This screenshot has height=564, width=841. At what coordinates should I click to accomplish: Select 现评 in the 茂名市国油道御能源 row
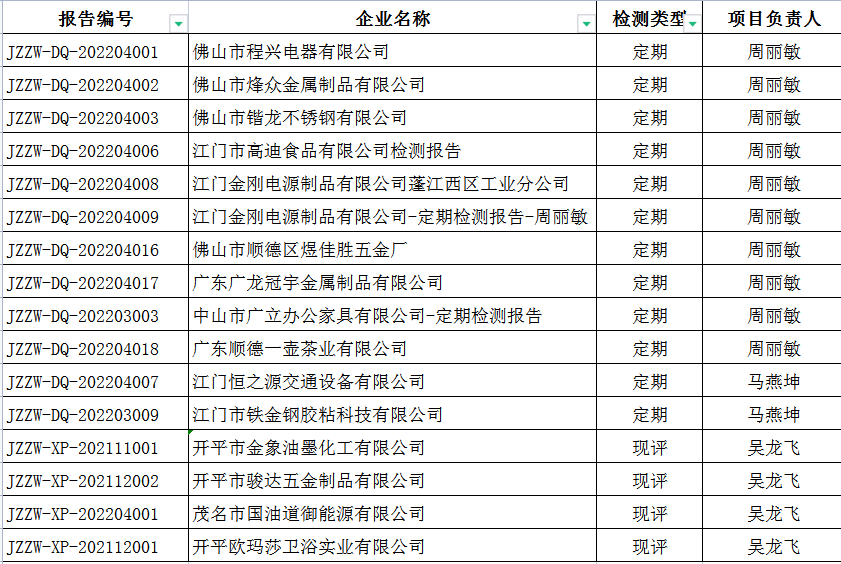[650, 514]
